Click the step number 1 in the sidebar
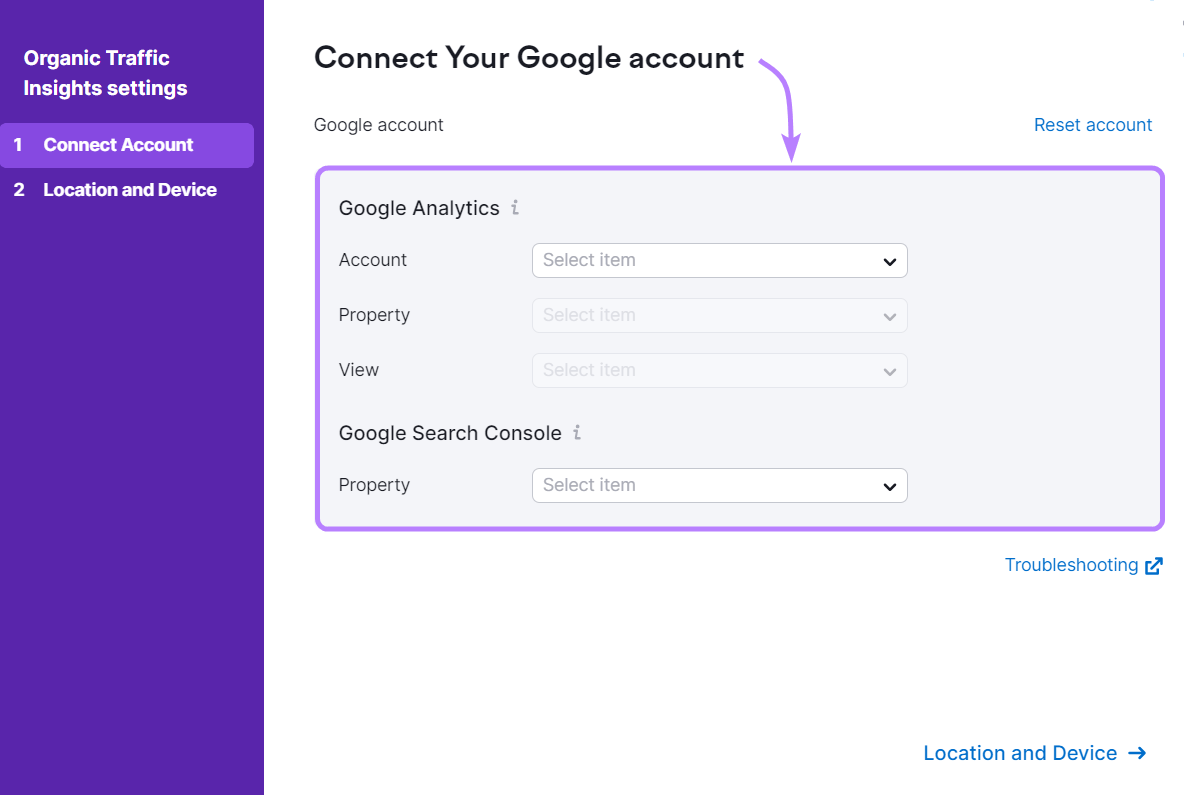Viewport: 1184px width, 795px height. 17,144
